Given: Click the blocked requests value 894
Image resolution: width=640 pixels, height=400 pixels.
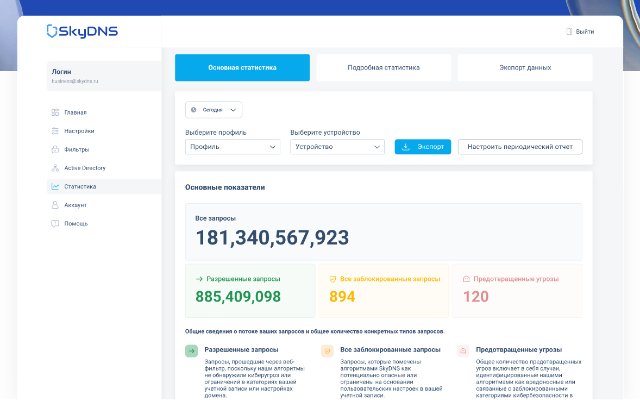Looking at the screenshot, I should 342,296.
